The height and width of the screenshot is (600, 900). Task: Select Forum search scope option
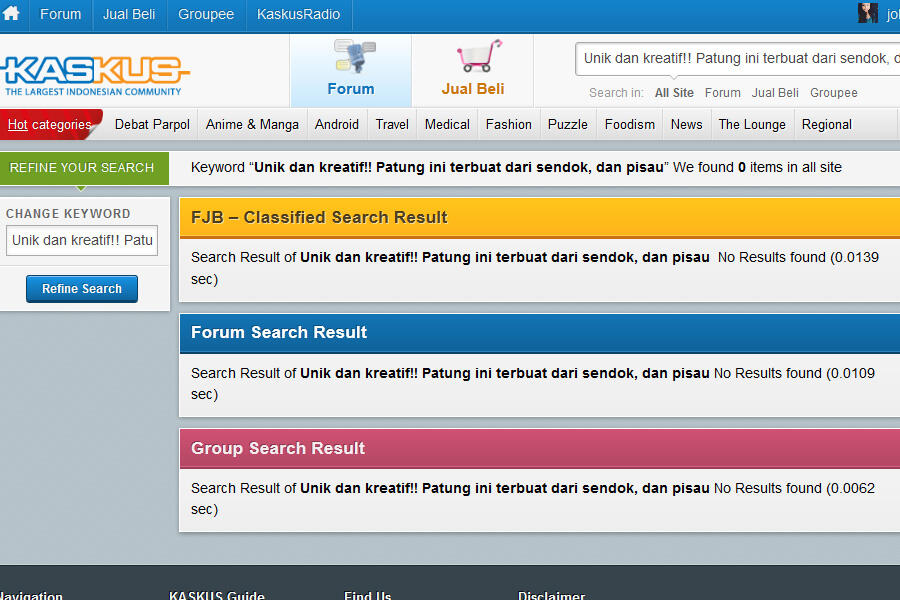point(723,93)
